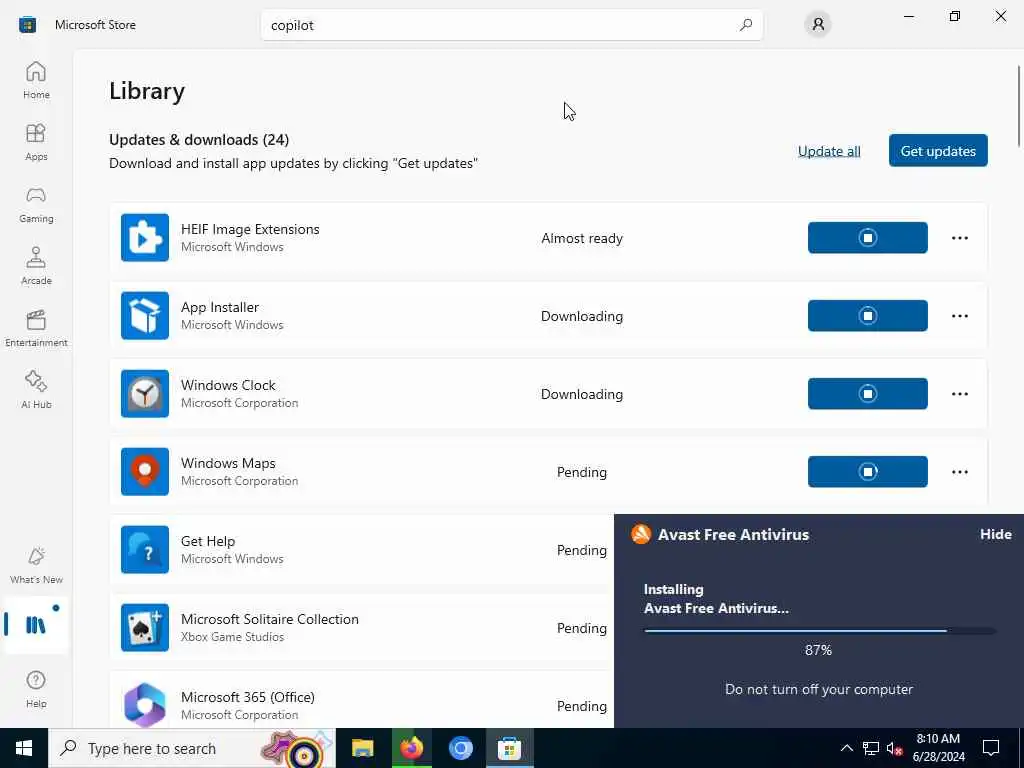Image resolution: width=1024 pixels, height=768 pixels.
Task: Open Firefox from the taskbar
Action: 411,748
